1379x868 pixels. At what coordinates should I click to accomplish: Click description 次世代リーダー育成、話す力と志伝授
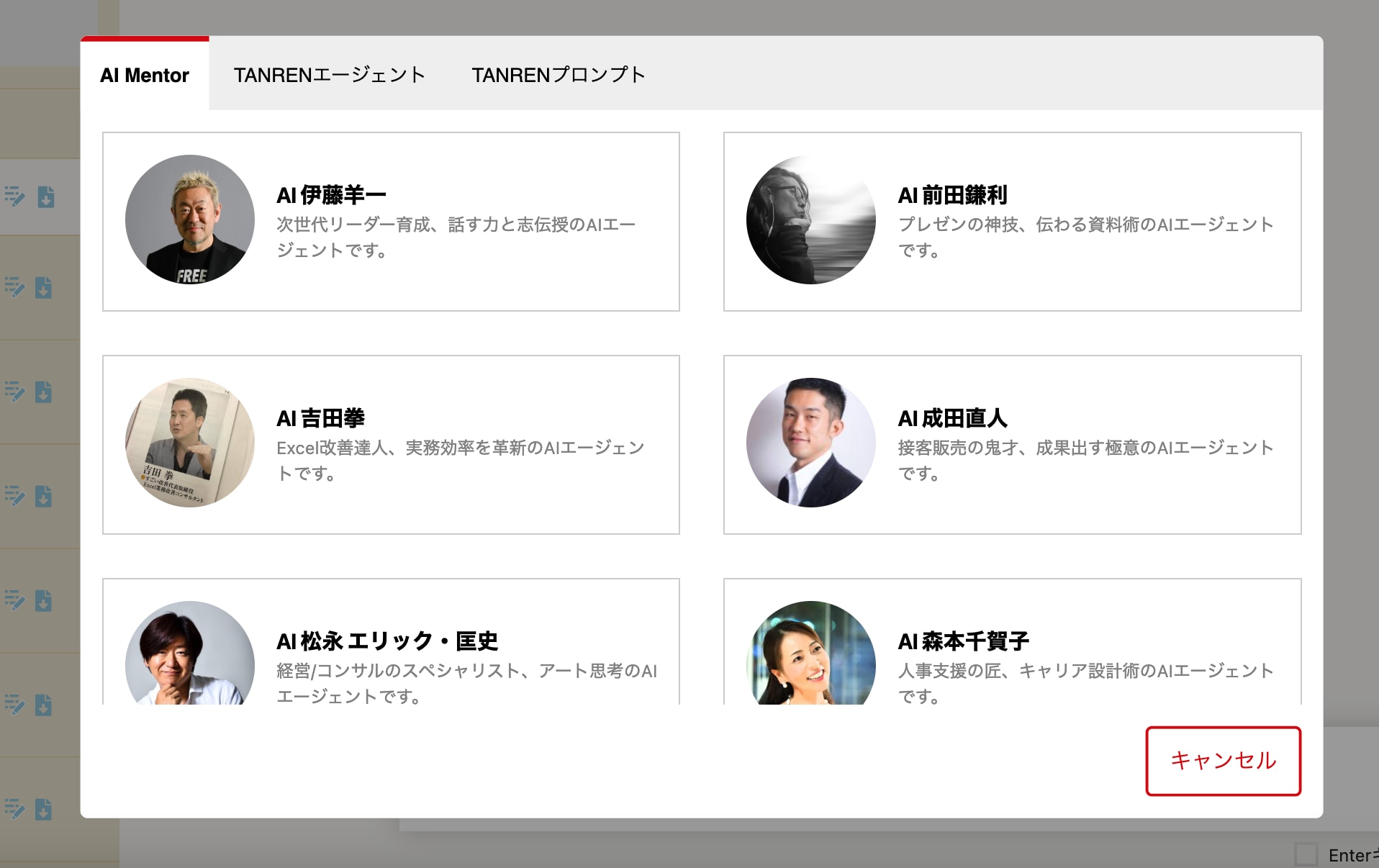[x=456, y=238]
